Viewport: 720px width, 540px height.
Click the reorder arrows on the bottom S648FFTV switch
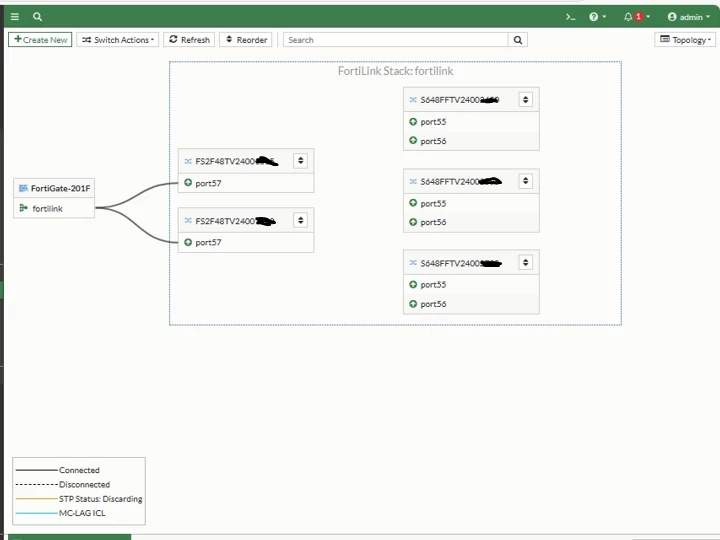(x=526, y=263)
